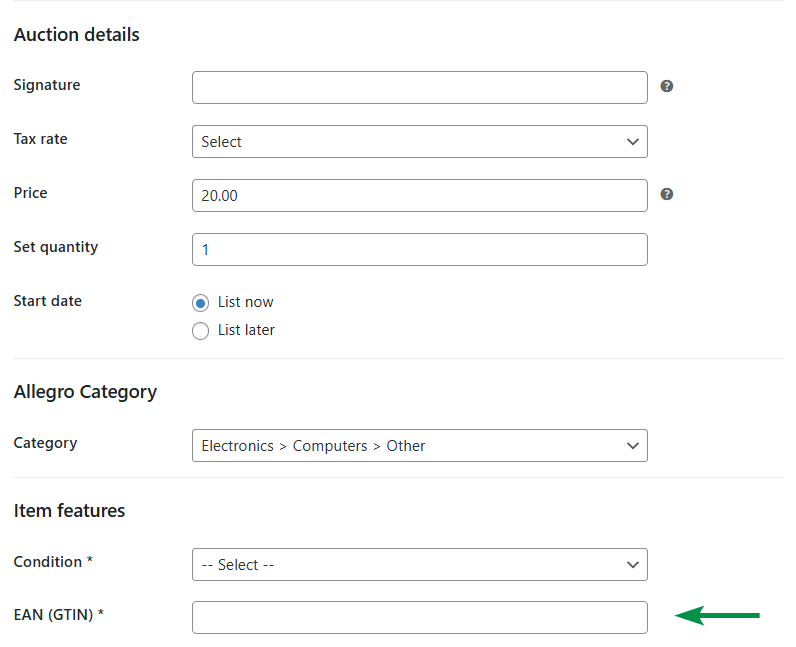The width and height of the screenshot is (796, 647).
Task: Click the Set quantity input field
Action: coord(419,249)
